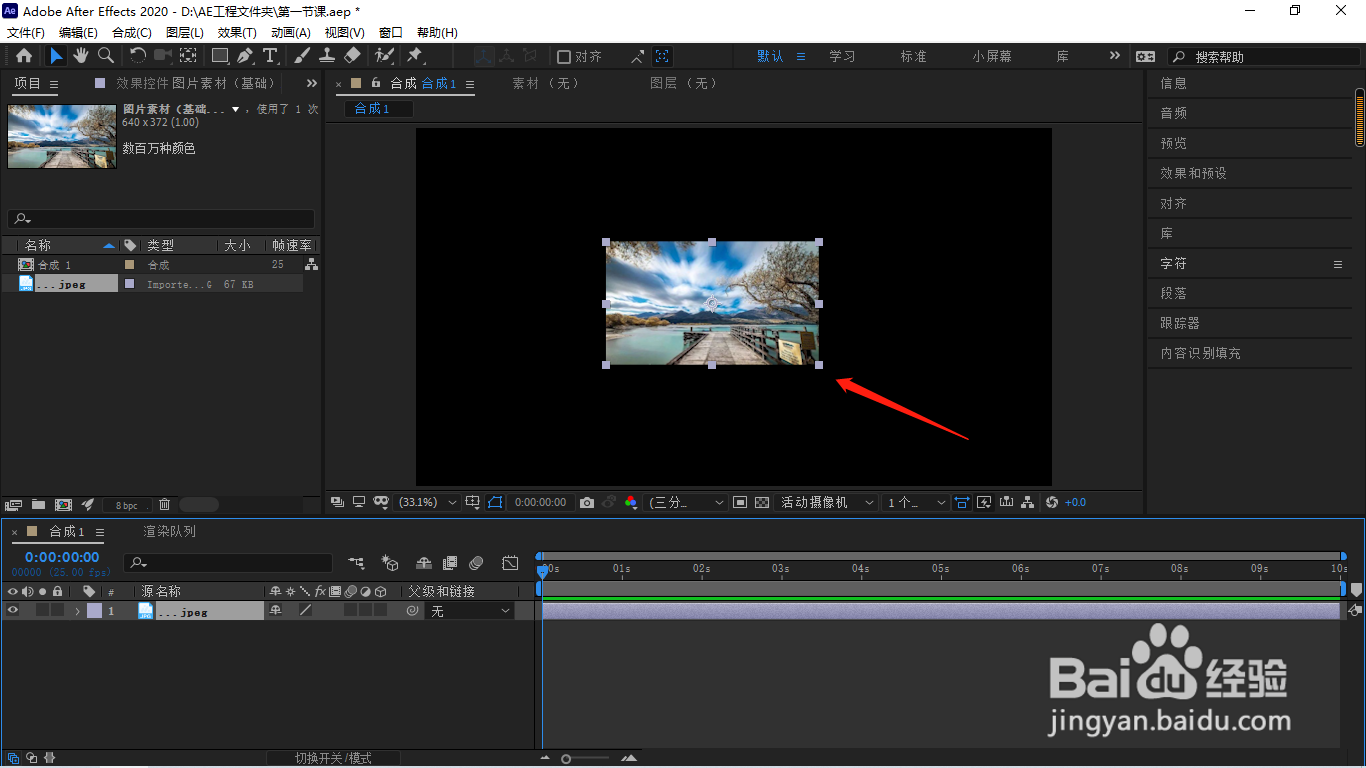Select the Zoom magnifier tool
Screen dimensions: 1366x768
[x=105, y=56]
